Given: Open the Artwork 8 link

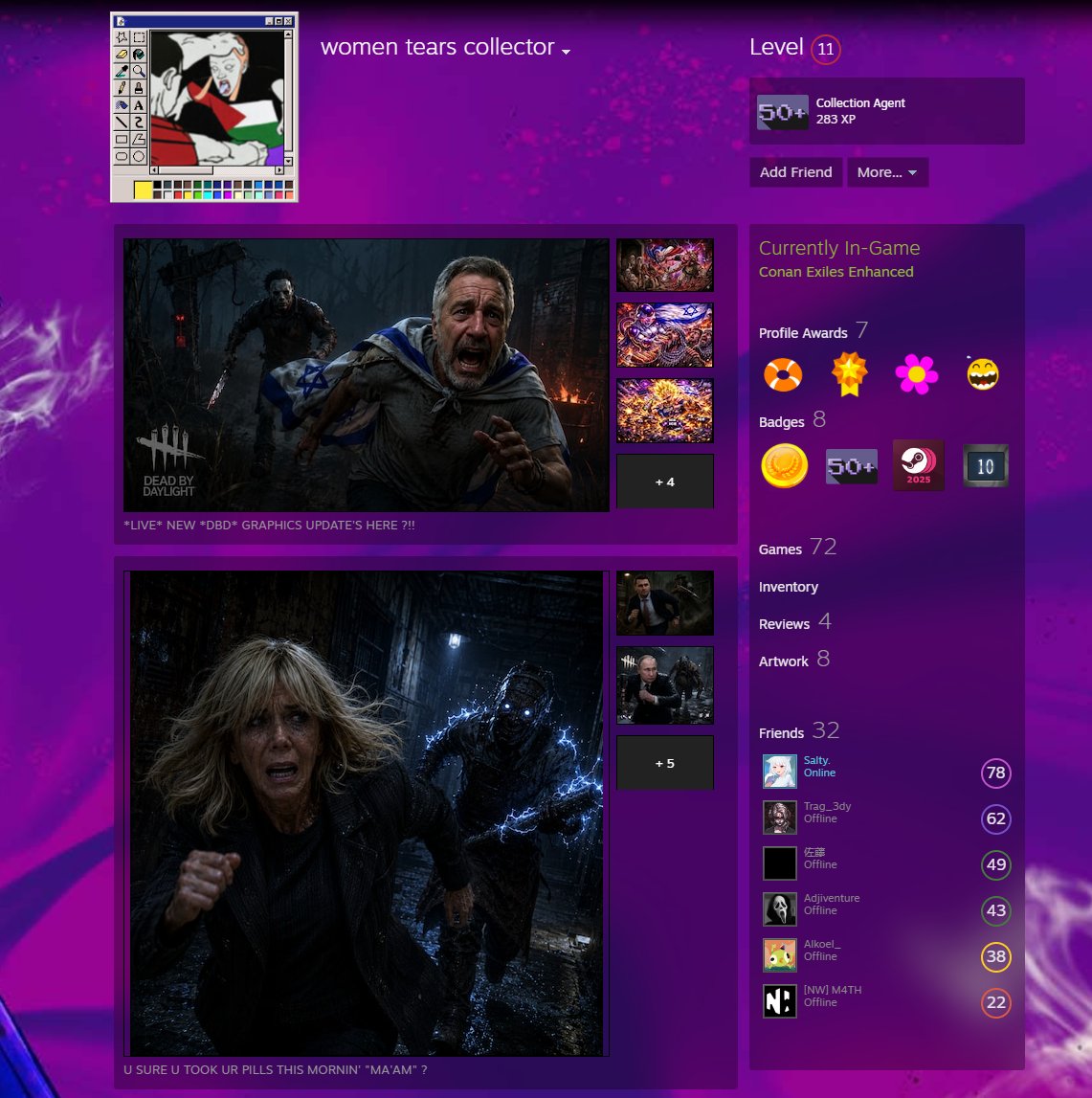Looking at the screenshot, I should pyautogui.click(x=793, y=660).
